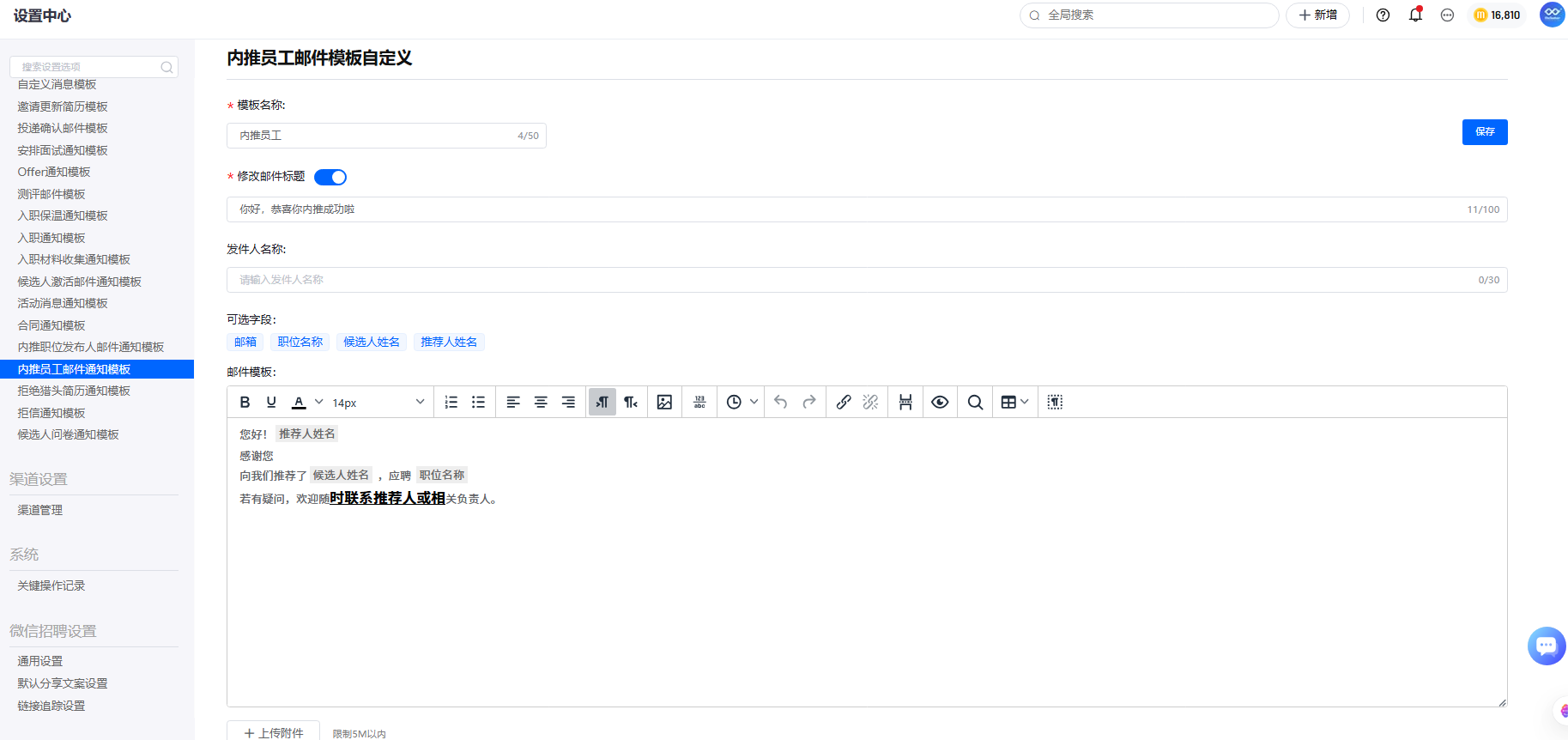Open 拒绝猎头简历通知模板 in sidebar
Viewport: 1568px width, 740px height.
coord(74,391)
